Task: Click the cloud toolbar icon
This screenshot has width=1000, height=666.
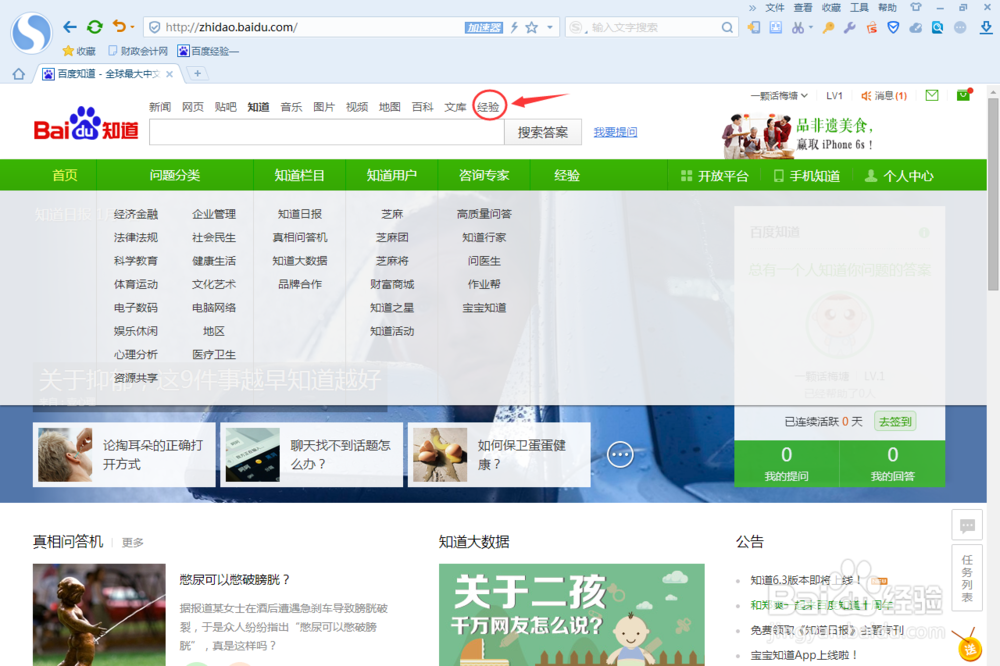Action: click(916, 27)
